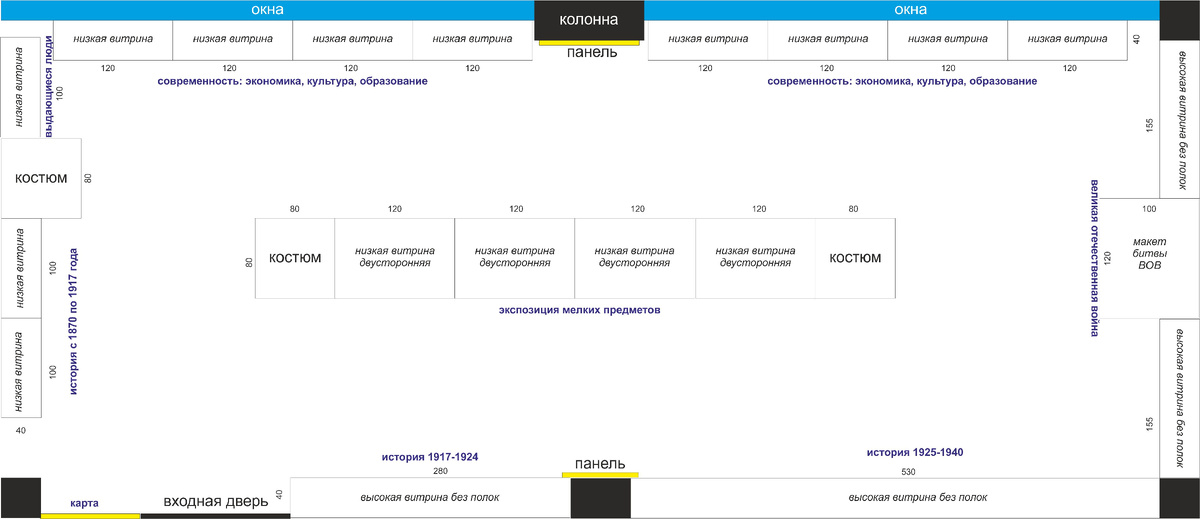The height and width of the screenshot is (519, 1200).
Task: Select the 530-wide 'высокая витрина без полок' showcase
Action: pyautogui.click(x=895, y=497)
